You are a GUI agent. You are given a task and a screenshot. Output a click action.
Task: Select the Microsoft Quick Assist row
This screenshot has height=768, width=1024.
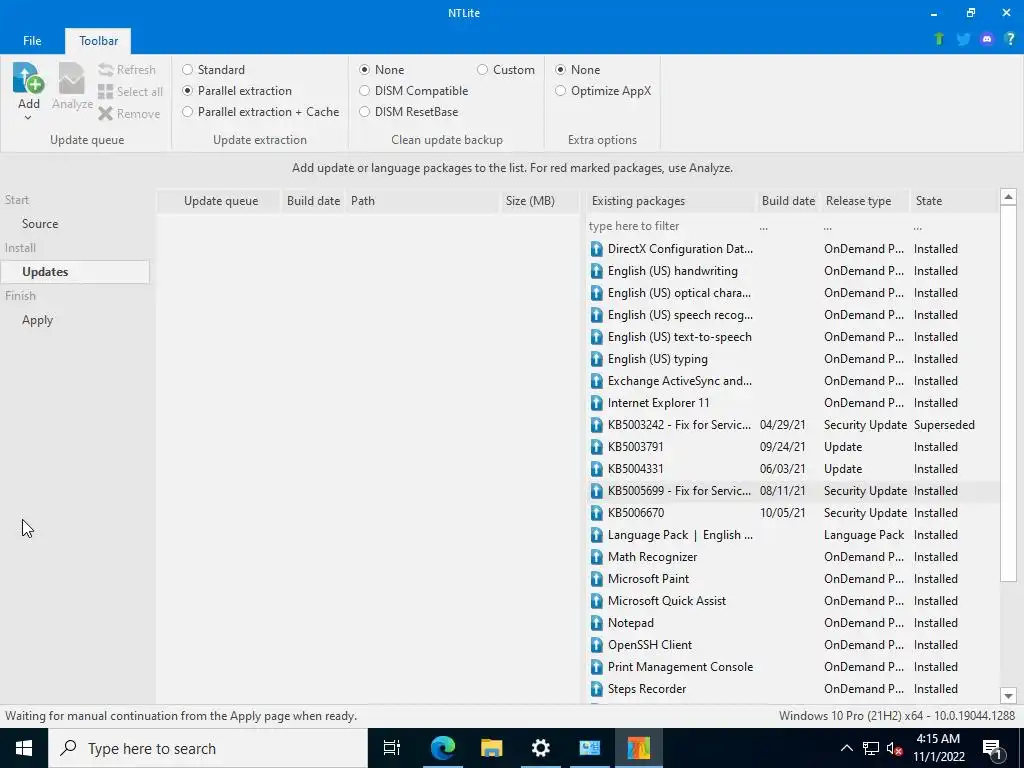click(792, 601)
